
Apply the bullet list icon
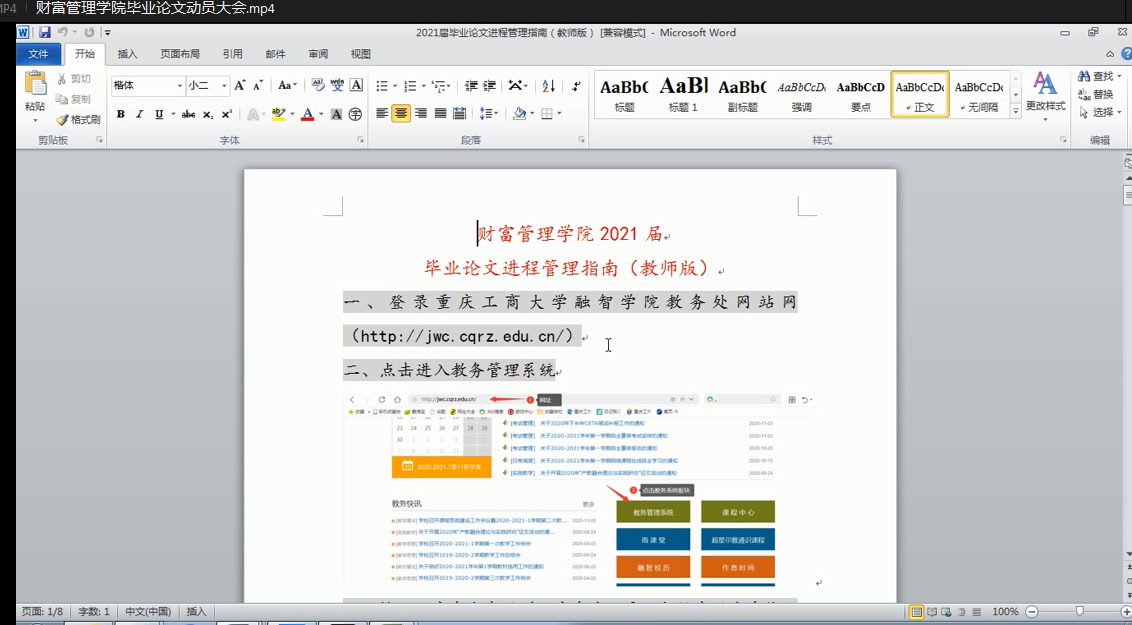[x=381, y=86]
